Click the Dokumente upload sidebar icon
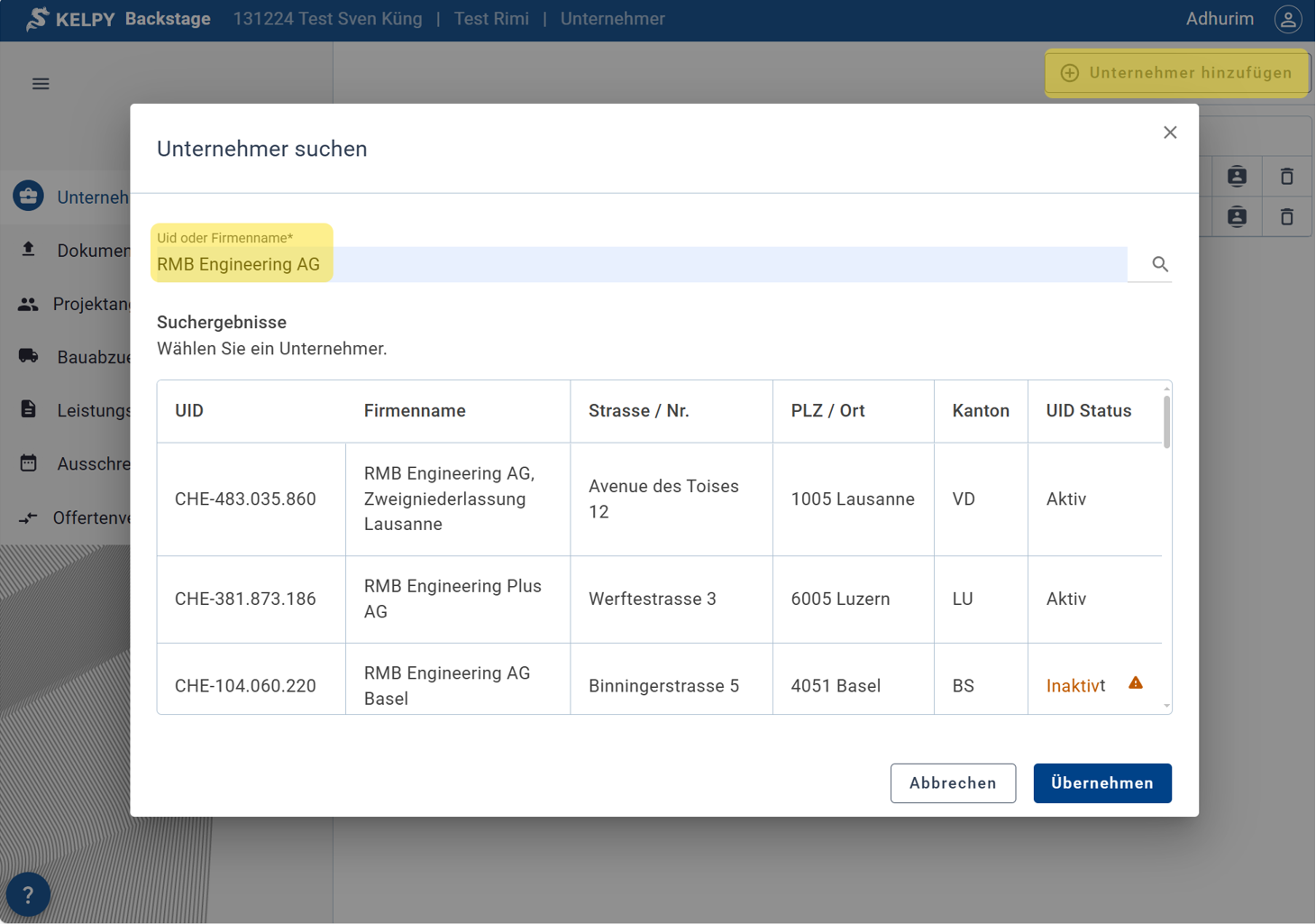This screenshot has height=924, width=1316. coord(28,250)
